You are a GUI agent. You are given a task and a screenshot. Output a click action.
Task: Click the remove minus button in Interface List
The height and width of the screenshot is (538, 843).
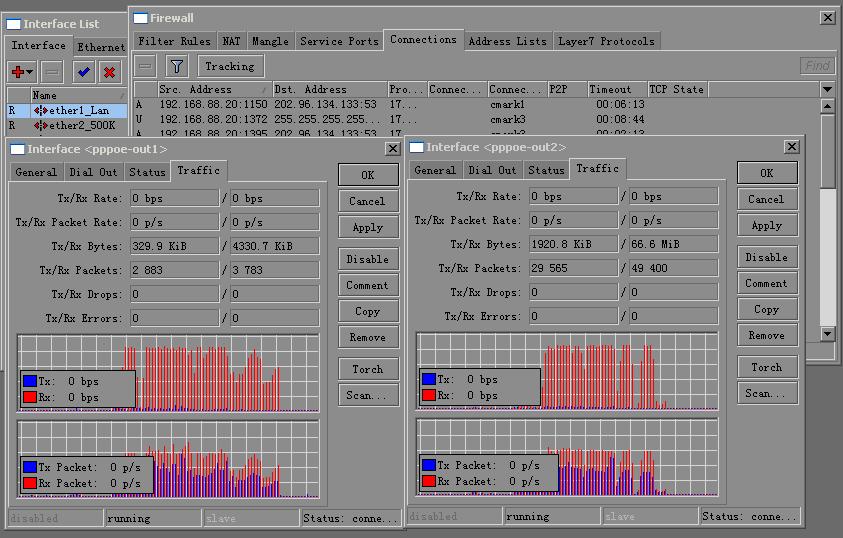point(52,71)
